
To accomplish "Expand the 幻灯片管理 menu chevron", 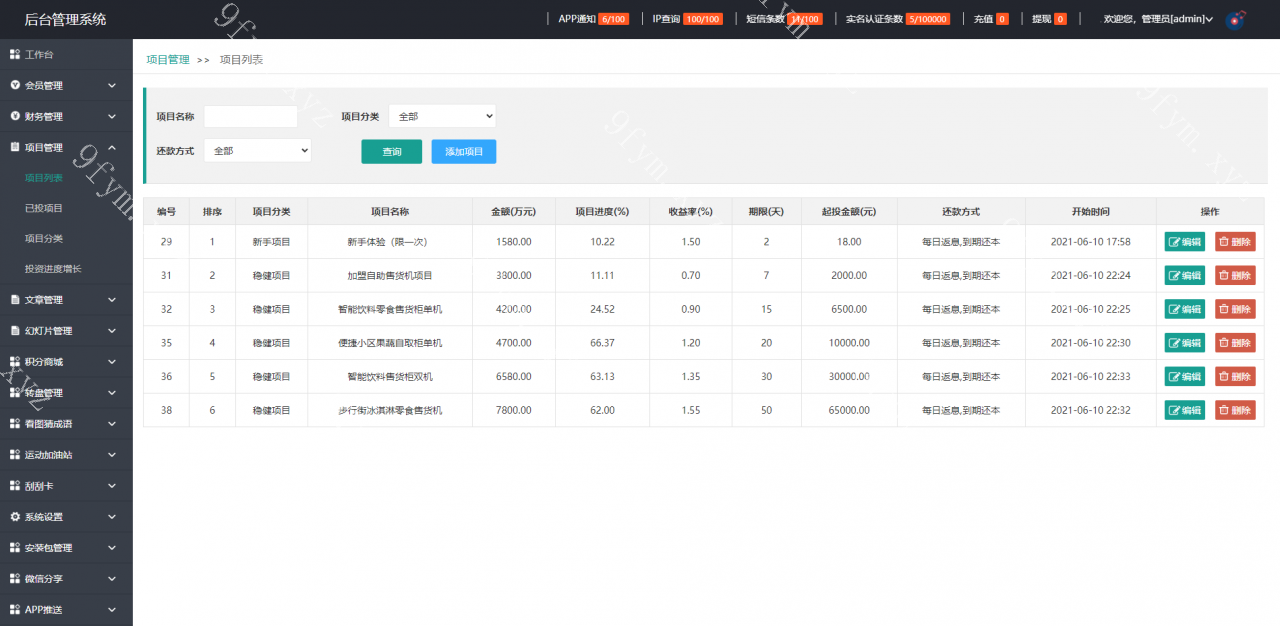I will pyautogui.click(x=112, y=331).
